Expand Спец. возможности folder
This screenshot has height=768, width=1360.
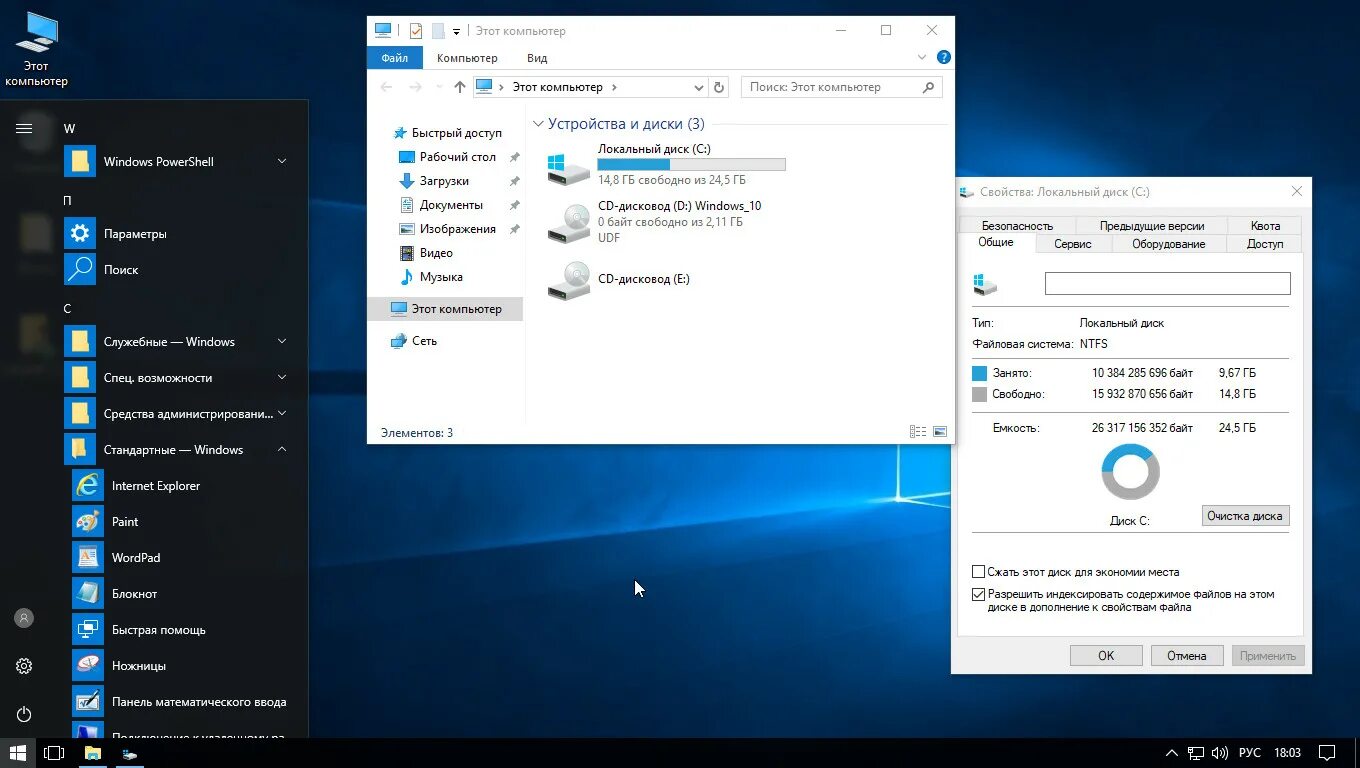click(180, 377)
